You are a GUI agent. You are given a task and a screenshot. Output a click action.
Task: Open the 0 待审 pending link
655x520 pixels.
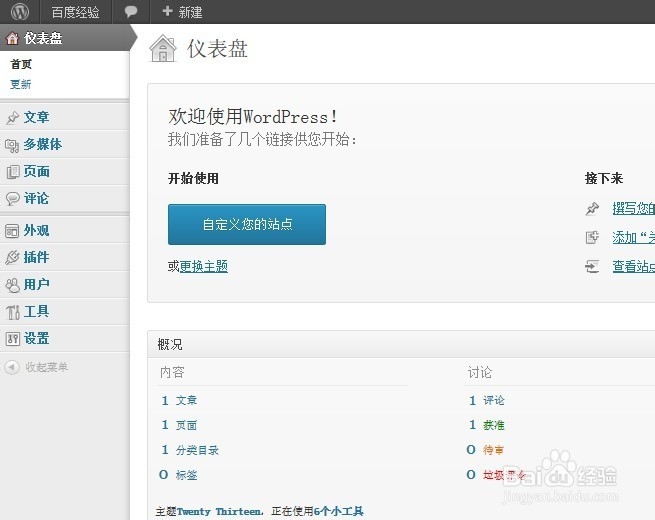[485, 450]
